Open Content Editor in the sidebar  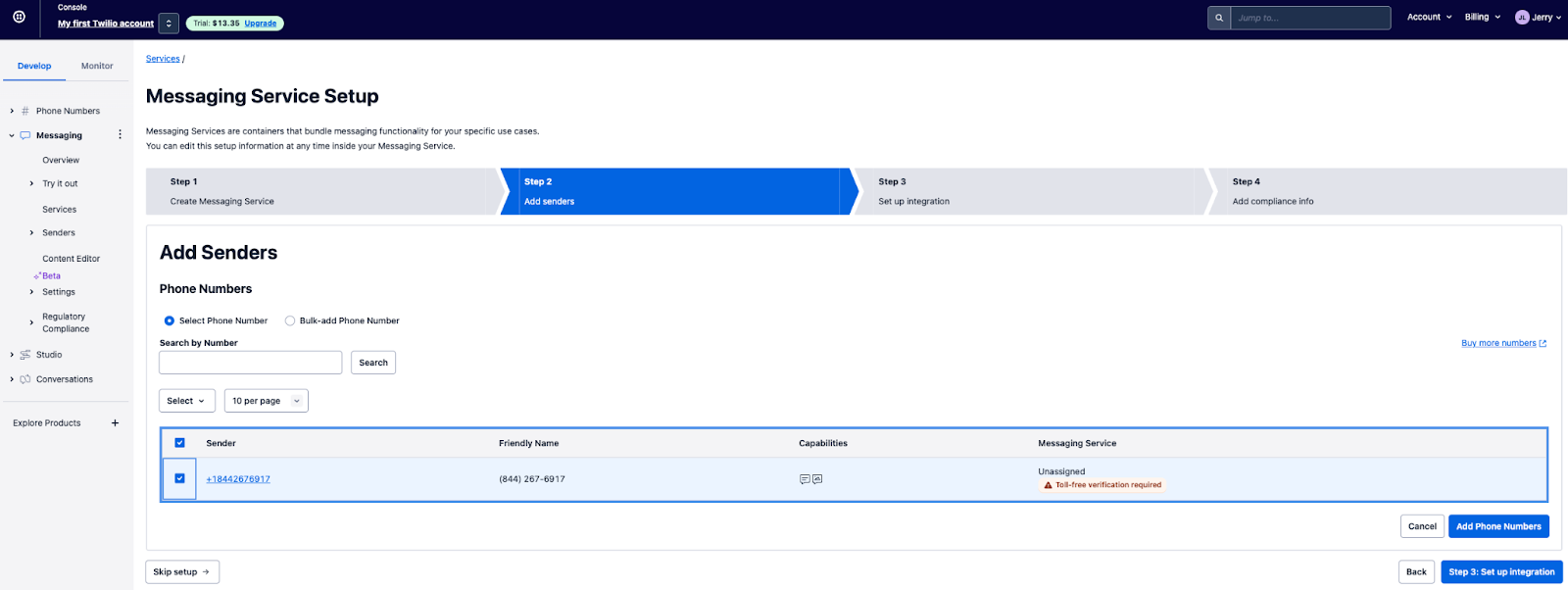pos(71,259)
